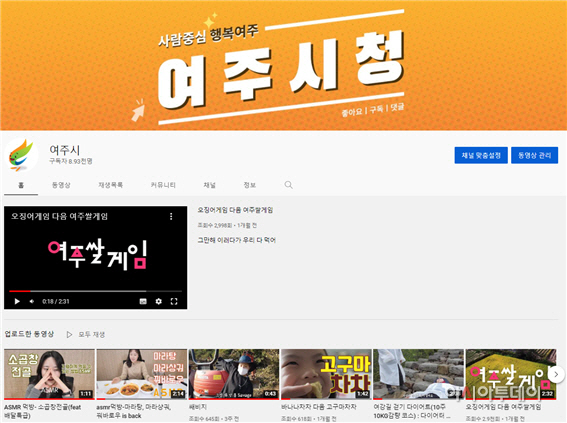Viewport: 567px width, 423px height.
Task: Click the 여주시 channel avatar logo
Action: (21, 155)
